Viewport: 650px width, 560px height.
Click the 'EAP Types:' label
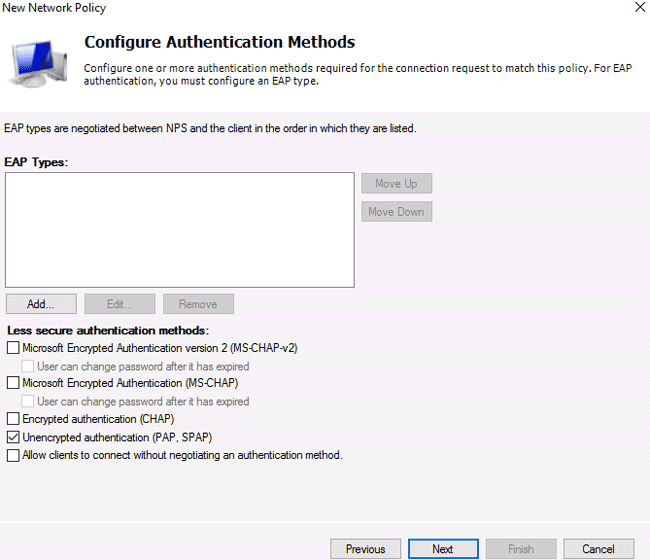[x=36, y=162]
